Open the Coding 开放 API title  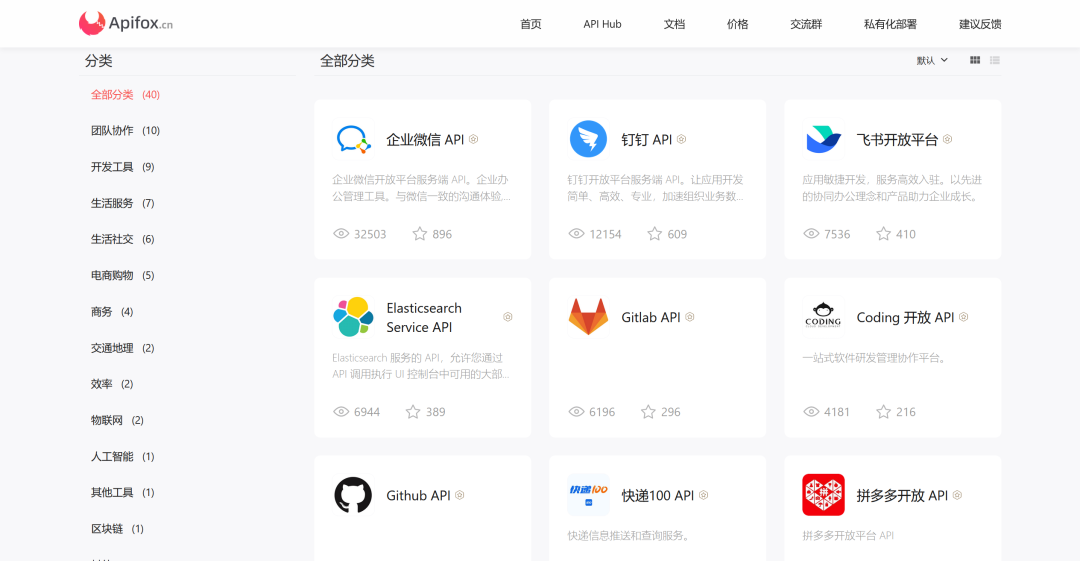tap(905, 318)
